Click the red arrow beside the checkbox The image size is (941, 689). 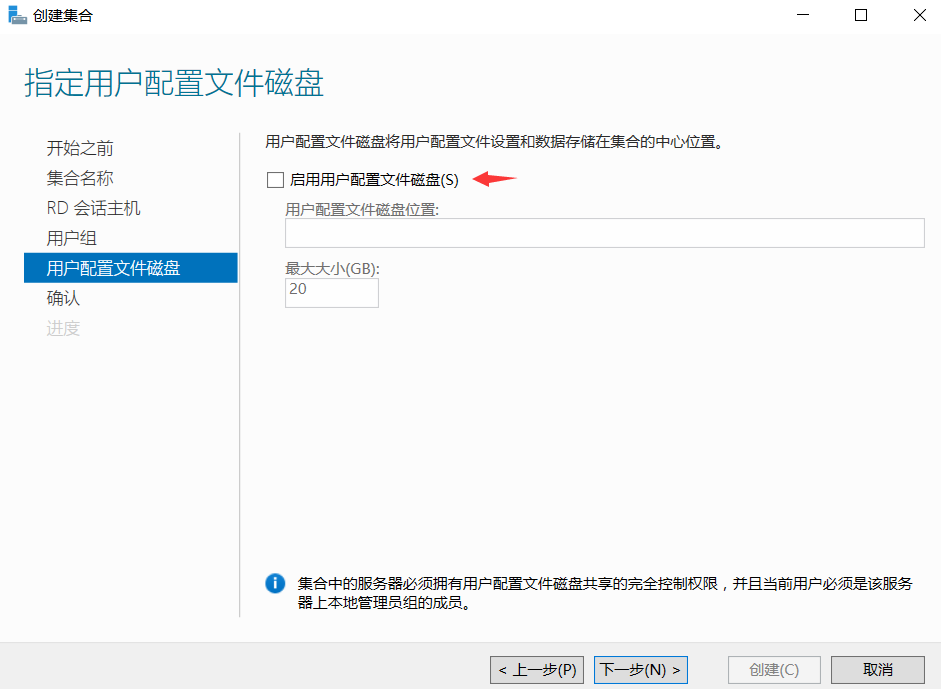tap(494, 179)
